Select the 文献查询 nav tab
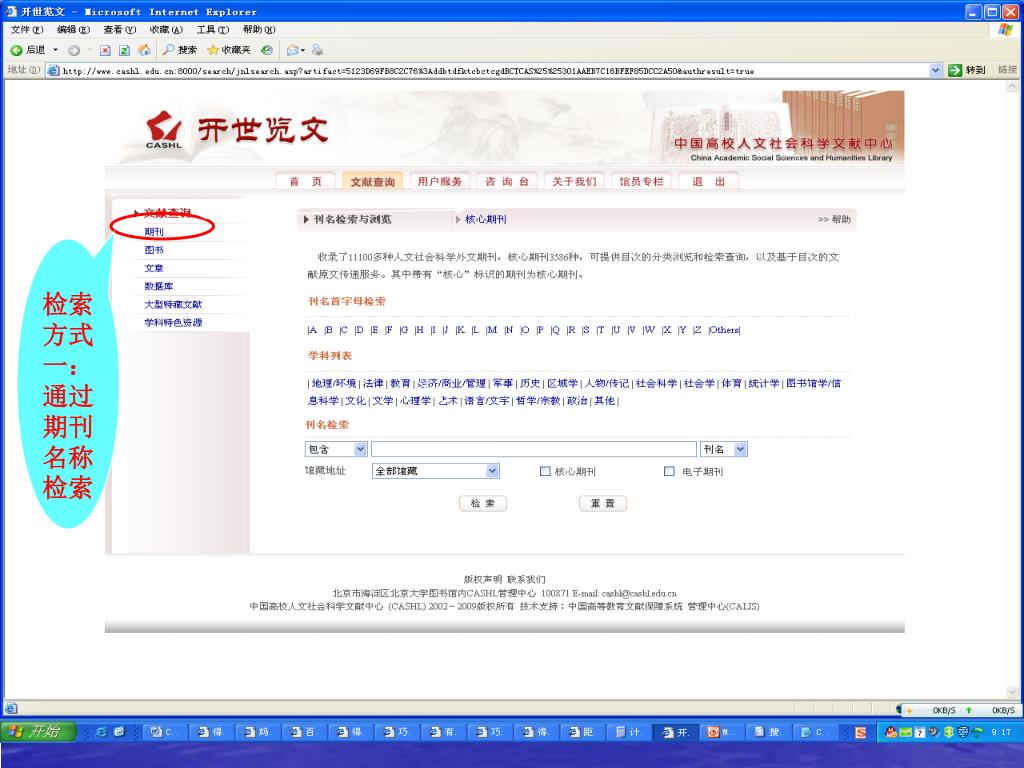 point(372,182)
